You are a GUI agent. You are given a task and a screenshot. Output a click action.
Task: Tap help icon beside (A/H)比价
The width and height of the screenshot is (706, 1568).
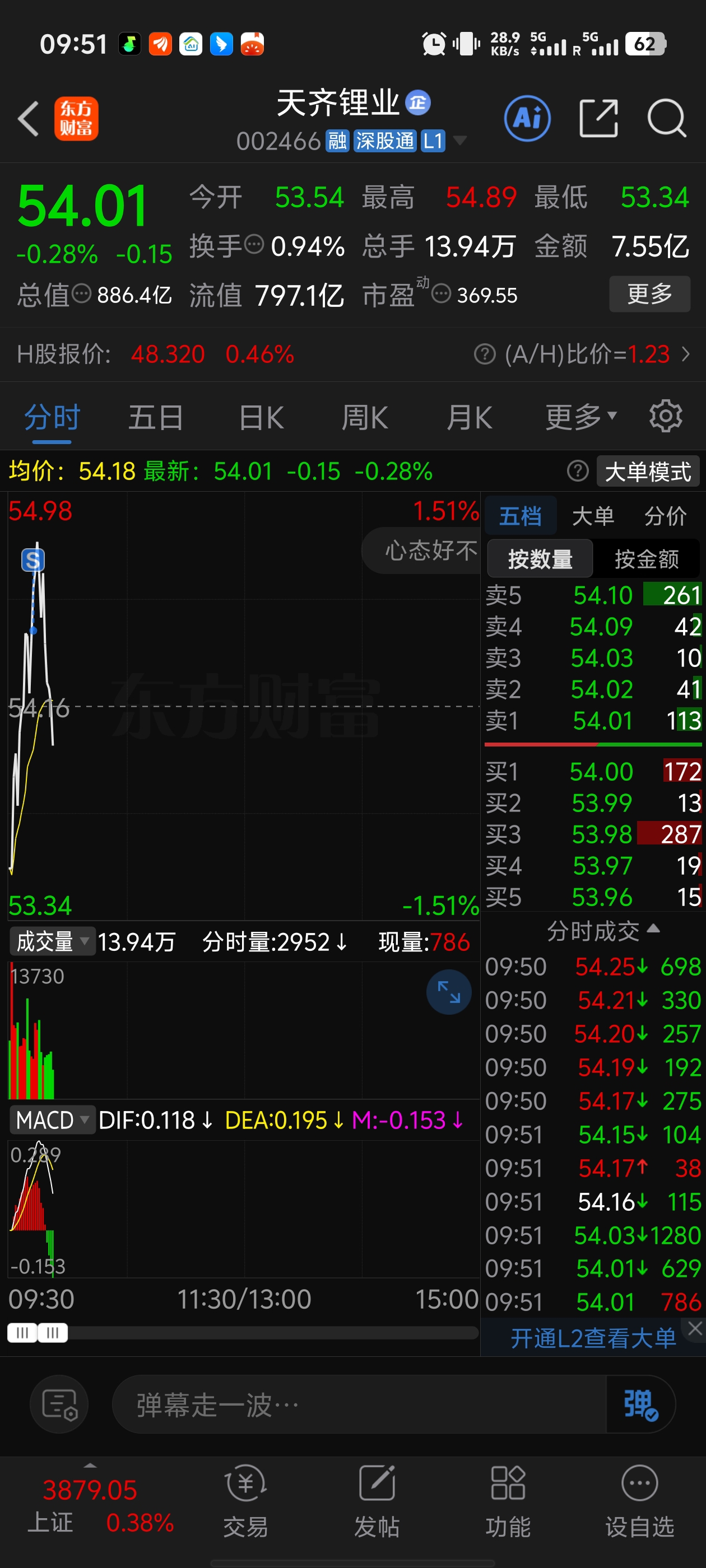click(x=485, y=354)
